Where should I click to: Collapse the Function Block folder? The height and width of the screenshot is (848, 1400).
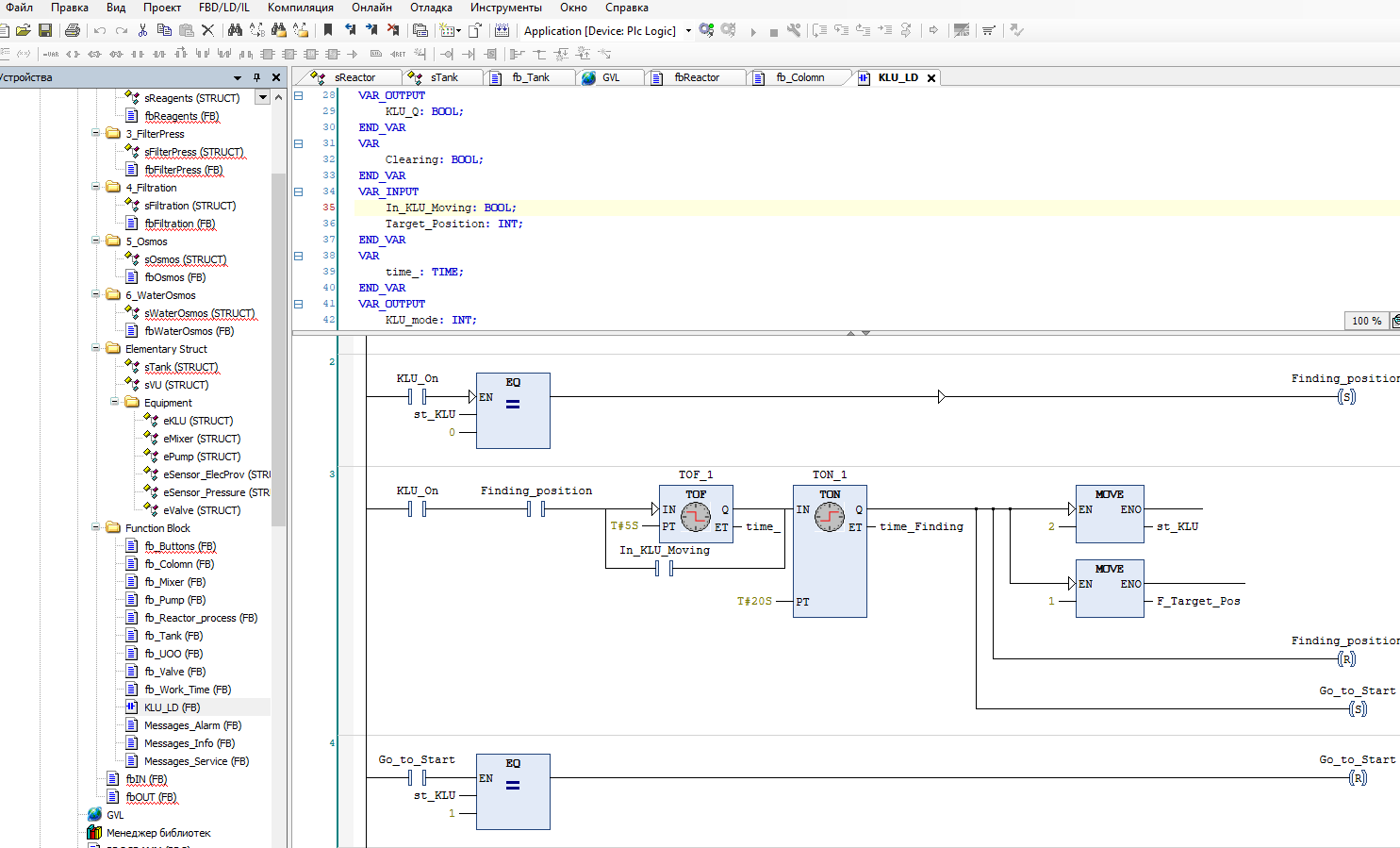tap(96, 527)
